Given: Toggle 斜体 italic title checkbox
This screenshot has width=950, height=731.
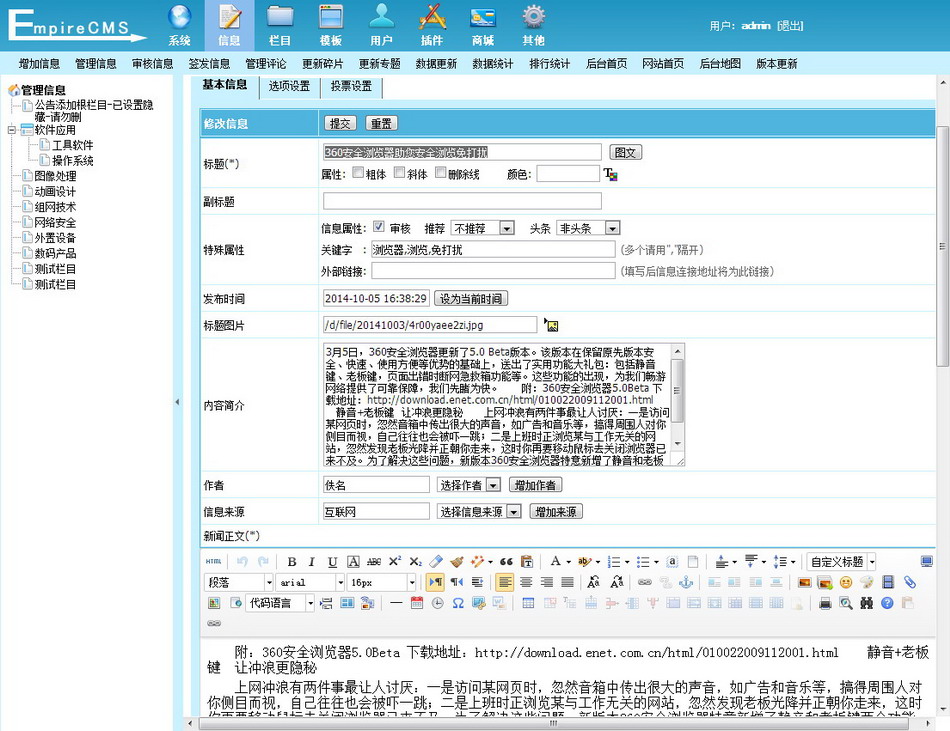Looking at the screenshot, I should (x=399, y=173).
